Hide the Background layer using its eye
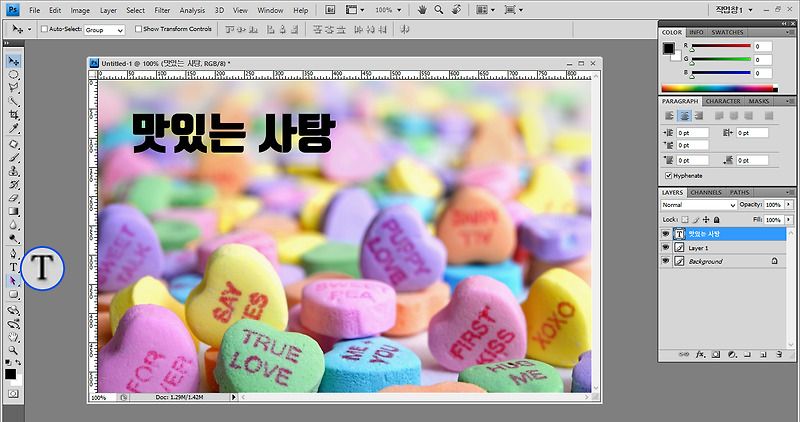The image size is (800, 422). coord(667,261)
